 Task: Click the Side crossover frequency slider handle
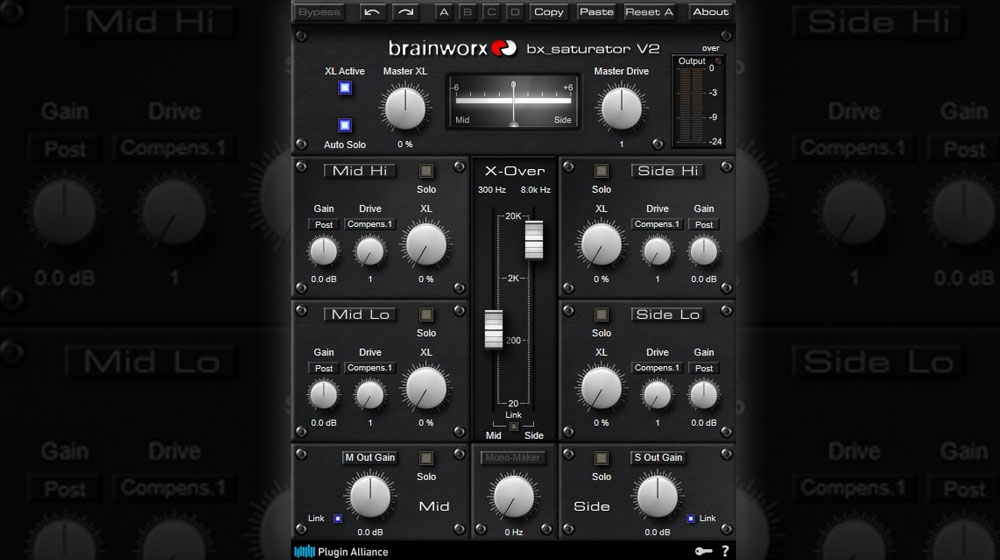(534, 240)
